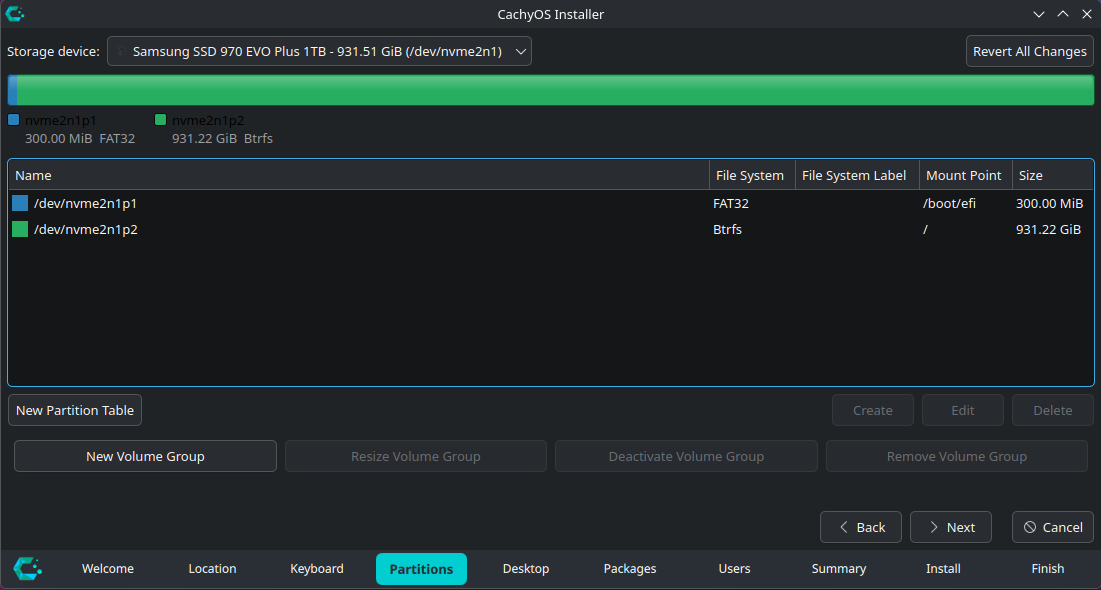Sort by the File System column header

click(x=752, y=176)
